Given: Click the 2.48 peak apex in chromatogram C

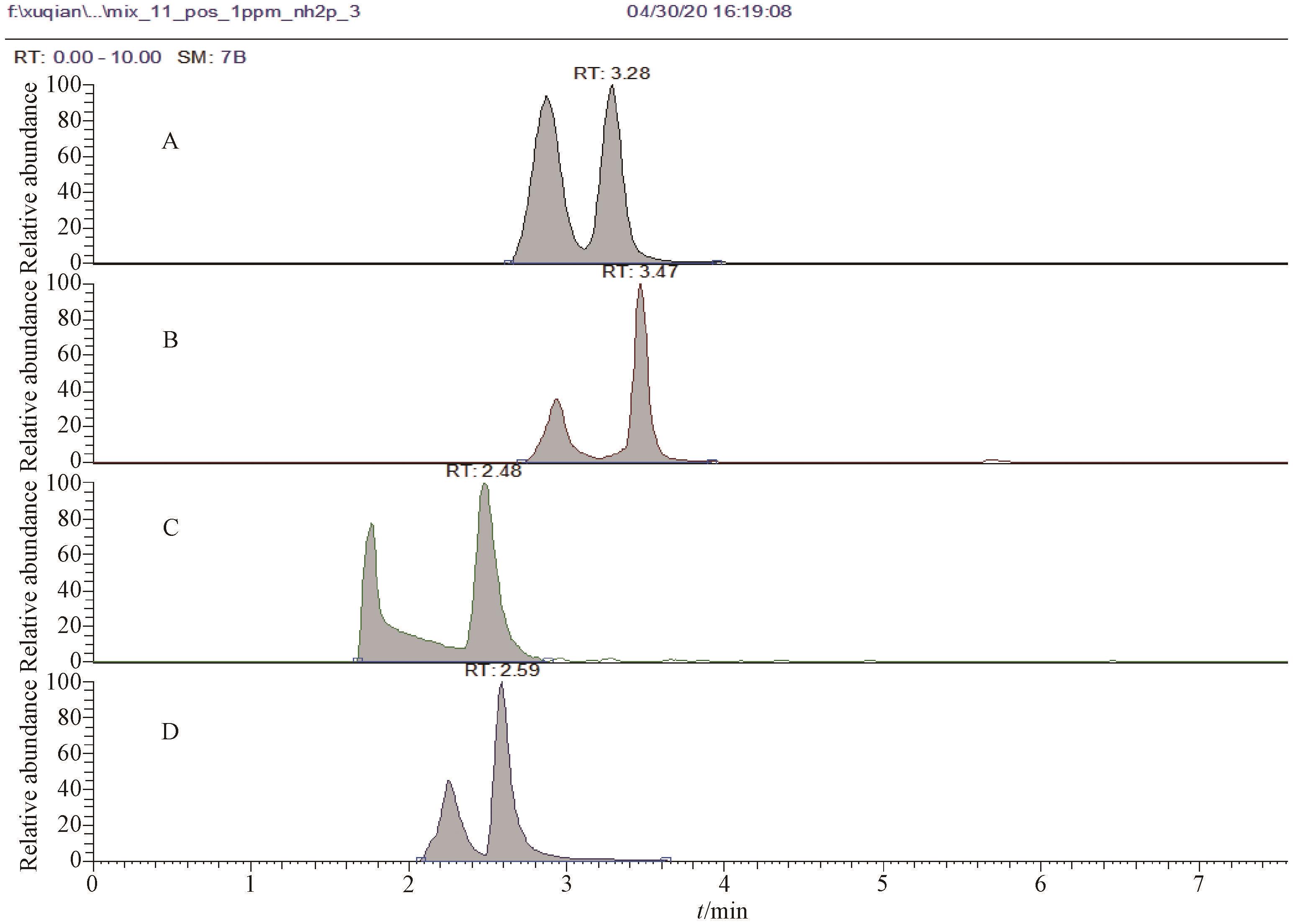Looking at the screenshot, I should pyautogui.click(x=484, y=485).
